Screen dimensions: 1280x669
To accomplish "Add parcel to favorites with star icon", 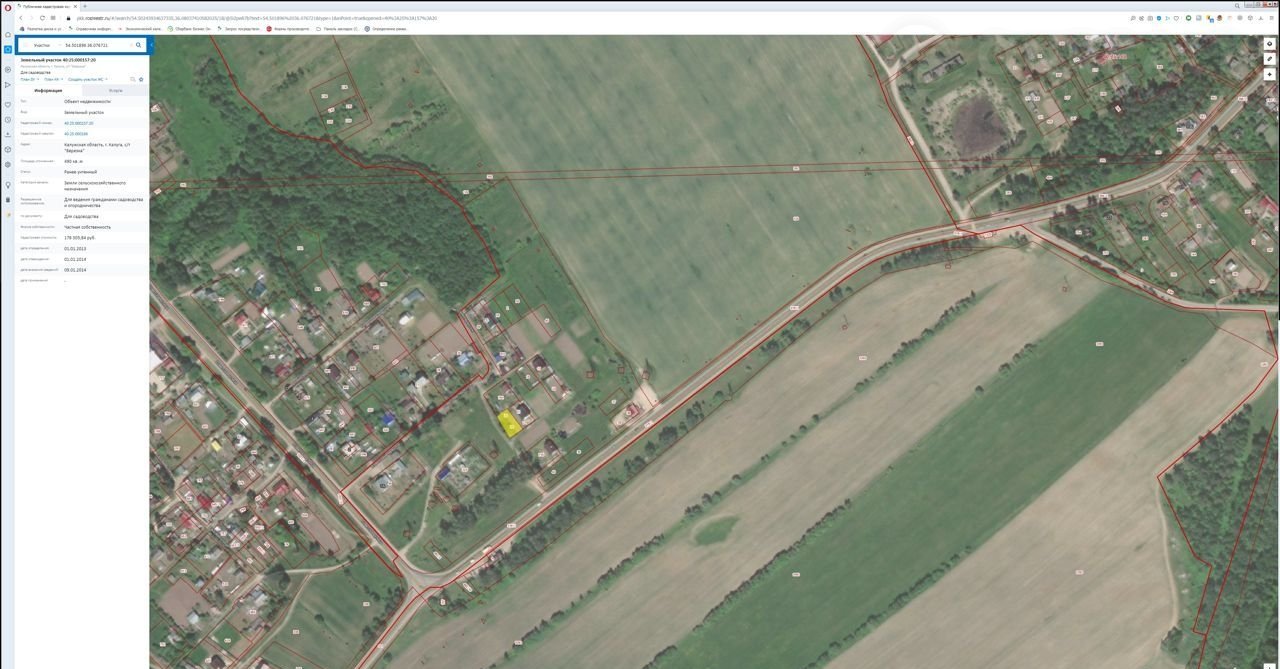I will [141, 79].
